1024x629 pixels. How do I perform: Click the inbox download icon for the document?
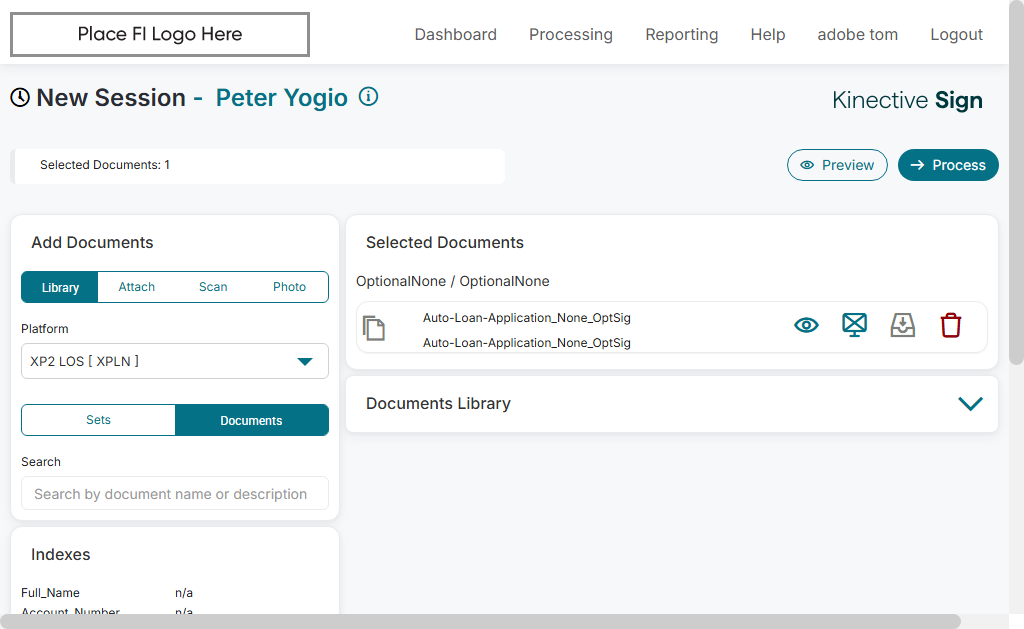click(902, 325)
